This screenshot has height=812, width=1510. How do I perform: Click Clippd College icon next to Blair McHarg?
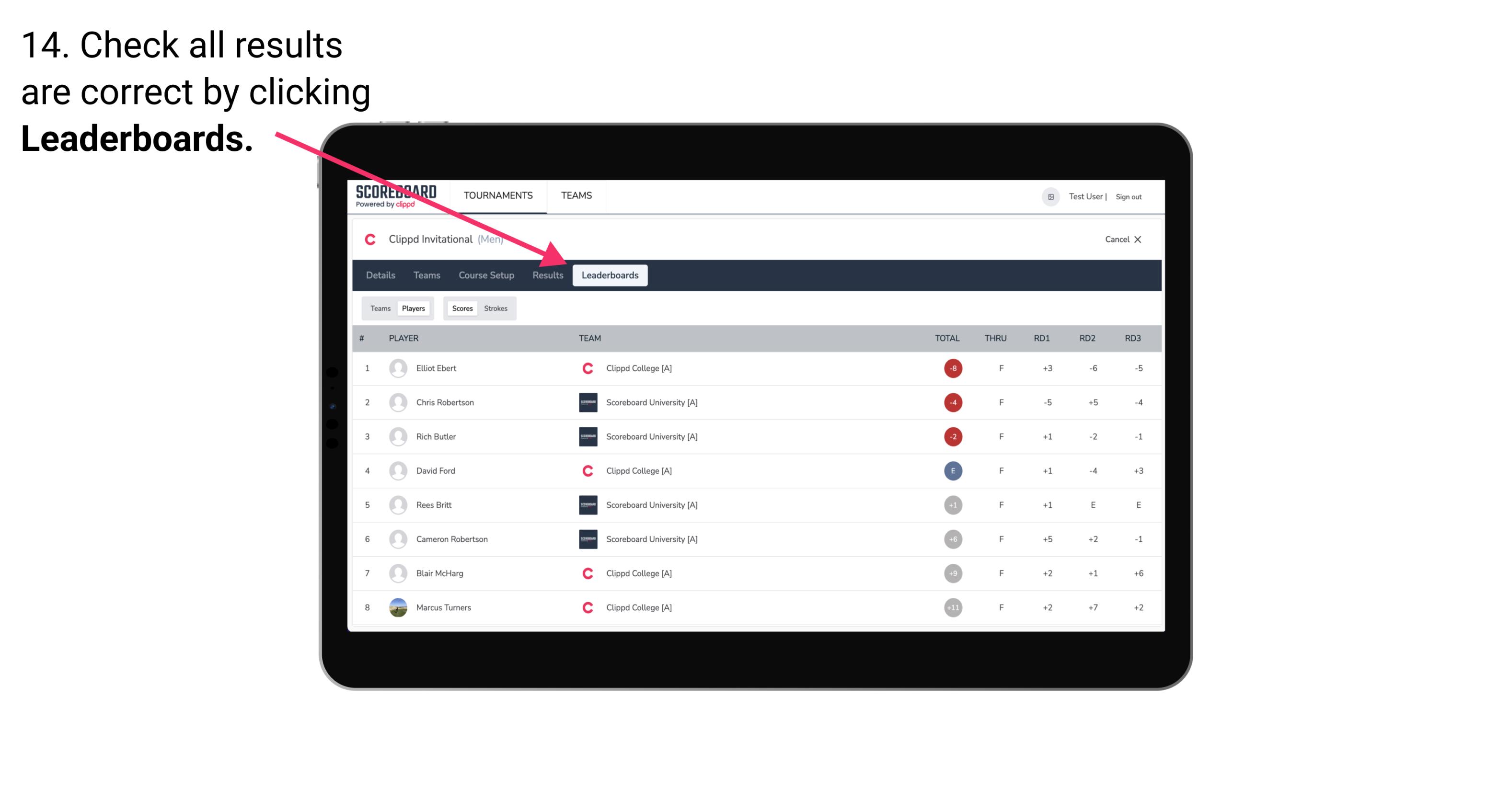click(585, 573)
